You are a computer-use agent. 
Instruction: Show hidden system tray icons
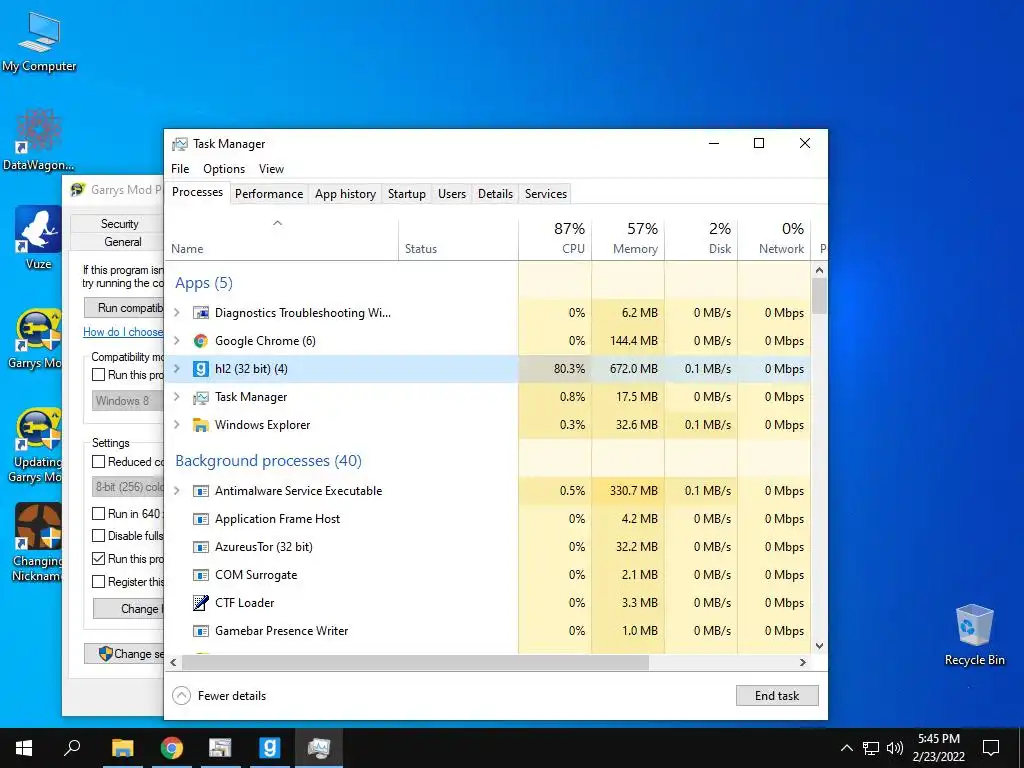point(846,748)
